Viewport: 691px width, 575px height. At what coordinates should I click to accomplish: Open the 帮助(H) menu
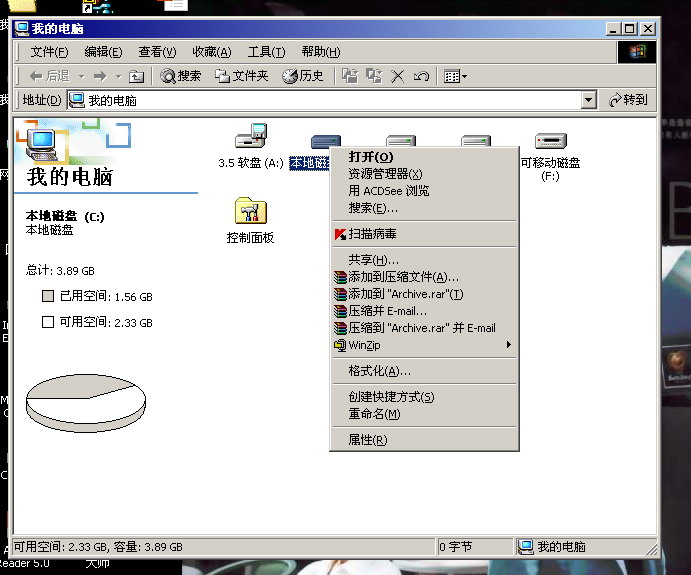click(320, 52)
